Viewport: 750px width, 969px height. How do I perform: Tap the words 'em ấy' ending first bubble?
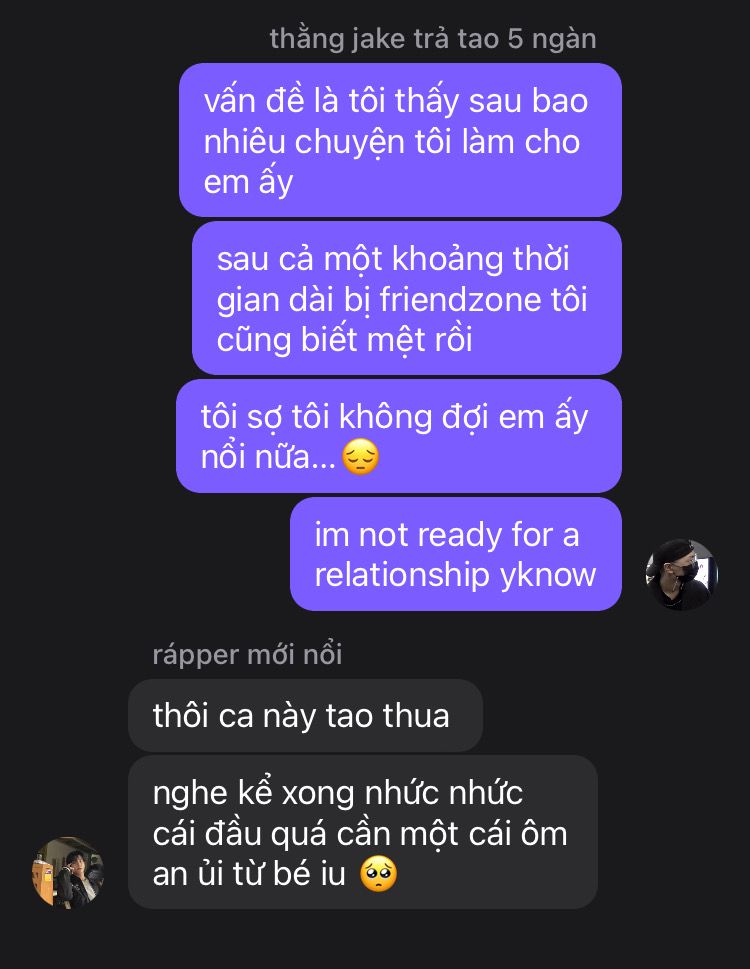[x=248, y=182]
